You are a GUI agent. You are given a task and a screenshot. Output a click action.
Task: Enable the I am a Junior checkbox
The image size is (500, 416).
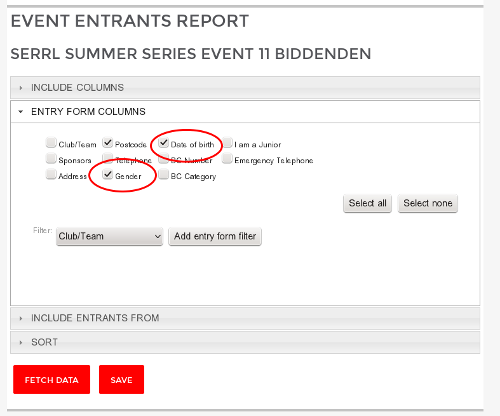pyautogui.click(x=227, y=143)
